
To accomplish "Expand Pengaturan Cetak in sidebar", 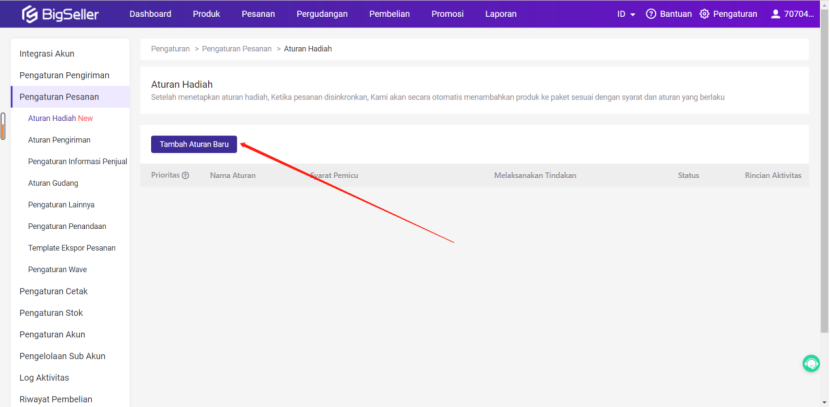I will click(52, 291).
